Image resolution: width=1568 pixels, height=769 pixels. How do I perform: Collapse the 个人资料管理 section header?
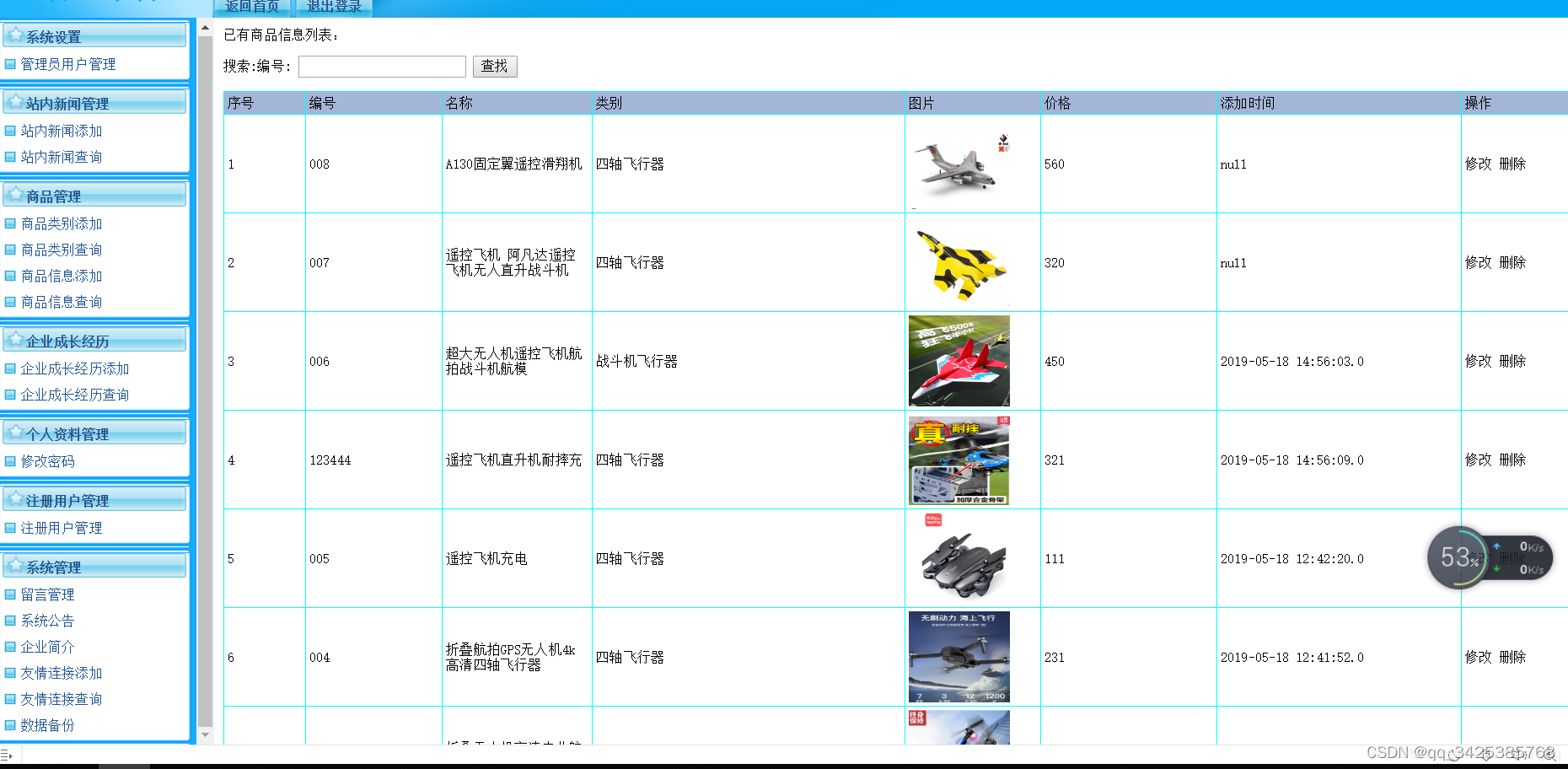click(94, 433)
